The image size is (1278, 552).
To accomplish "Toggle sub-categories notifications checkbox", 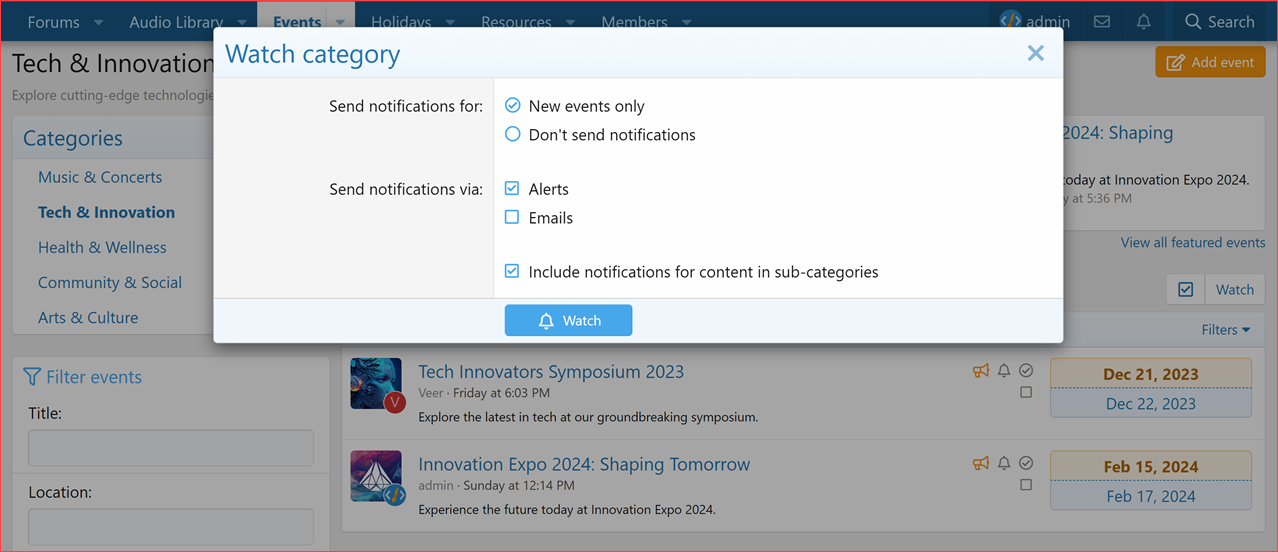I will click(x=512, y=271).
